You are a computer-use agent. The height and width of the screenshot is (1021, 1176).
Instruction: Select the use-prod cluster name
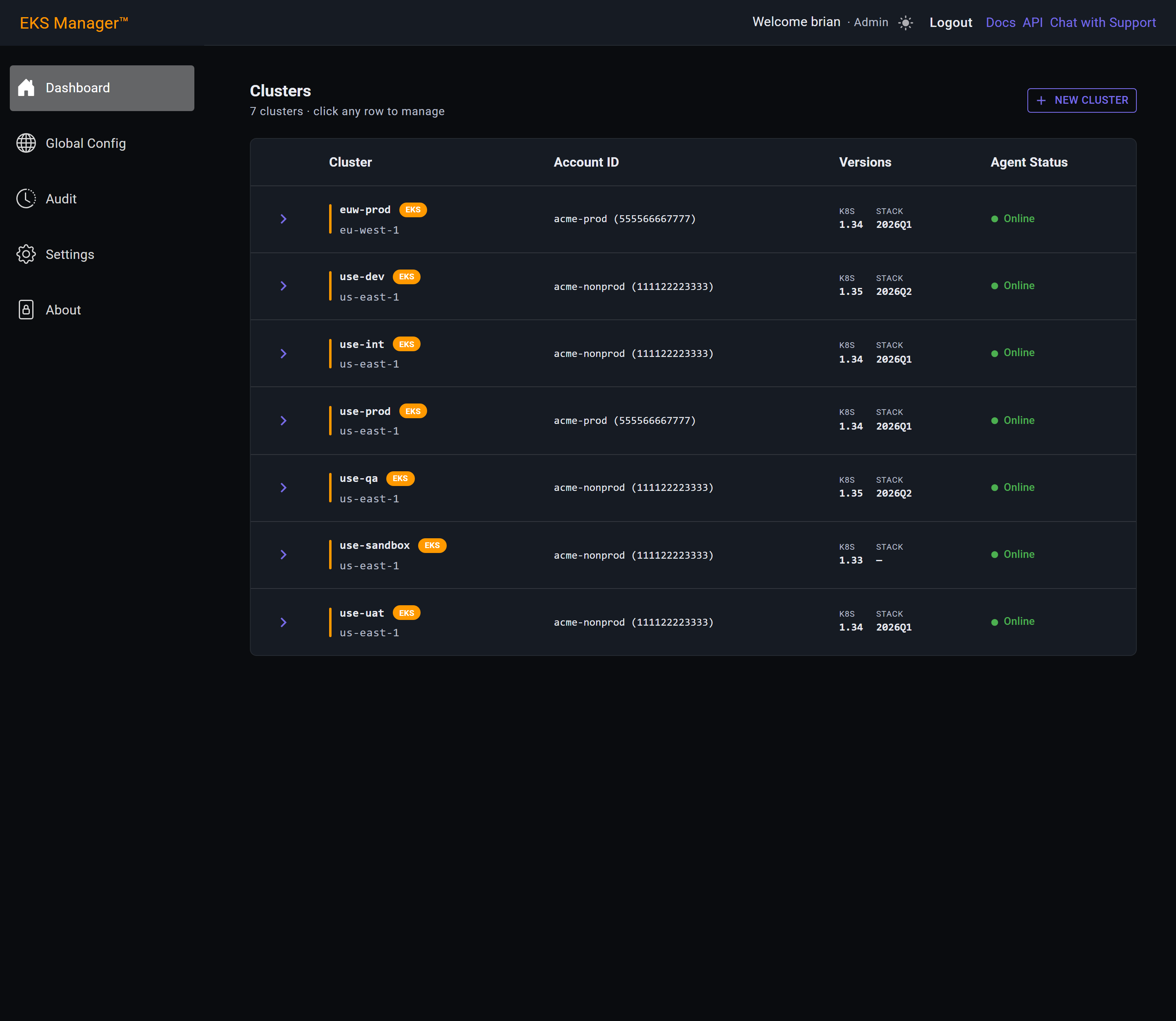pyautogui.click(x=365, y=411)
